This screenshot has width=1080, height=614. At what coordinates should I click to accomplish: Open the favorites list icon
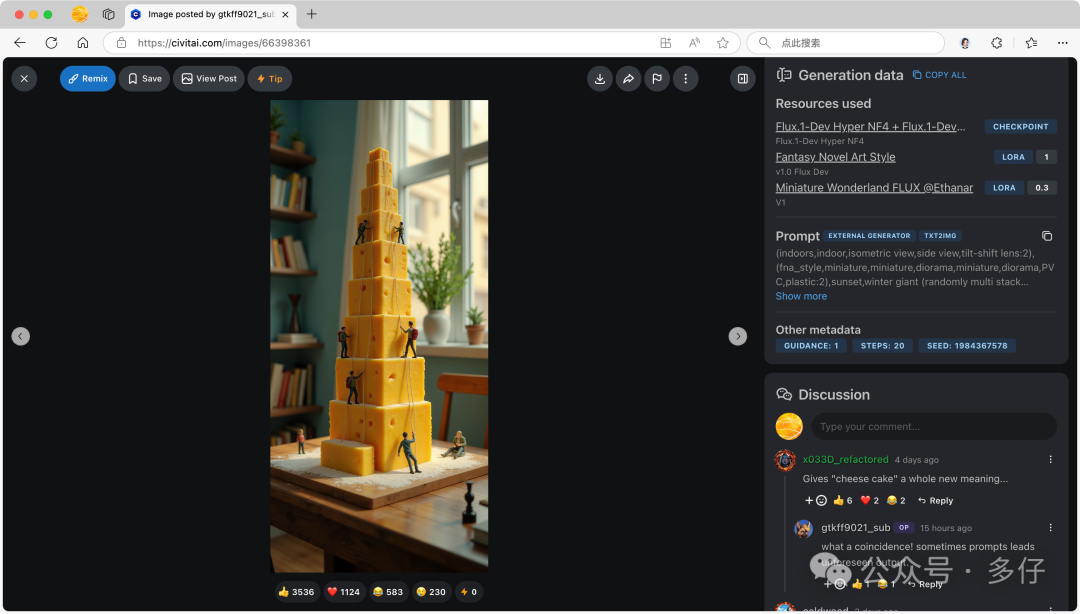[1031, 43]
